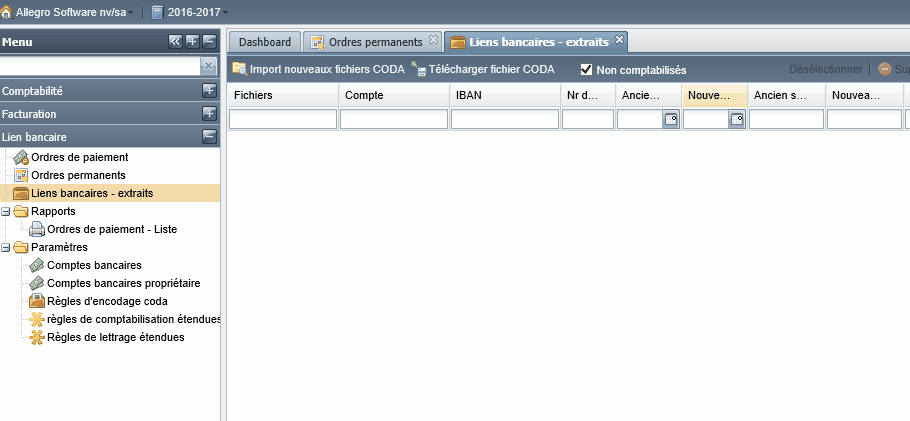Switch to the Dashboard tab
The width and height of the screenshot is (910, 421).
(265, 42)
